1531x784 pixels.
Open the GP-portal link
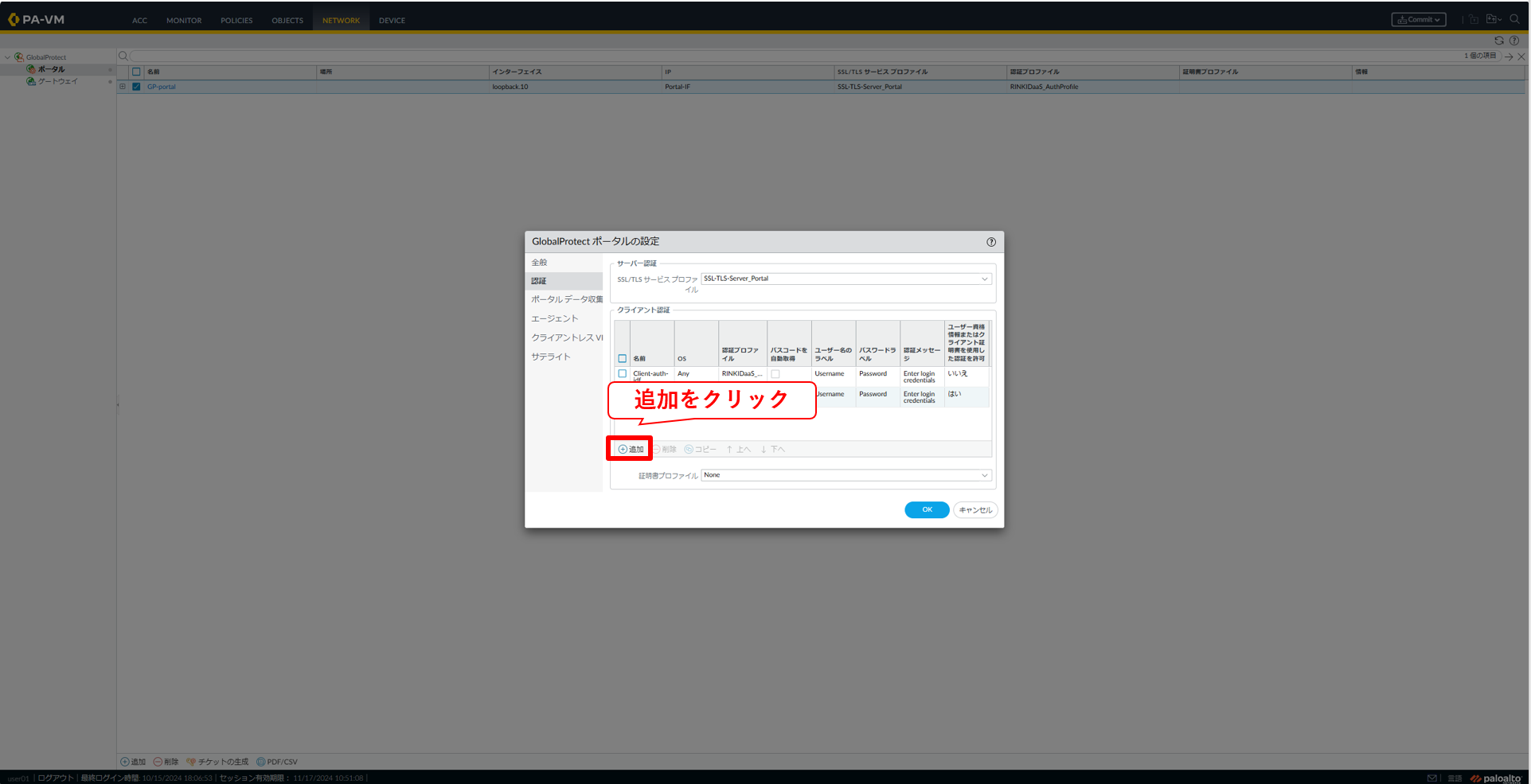pyautogui.click(x=162, y=87)
